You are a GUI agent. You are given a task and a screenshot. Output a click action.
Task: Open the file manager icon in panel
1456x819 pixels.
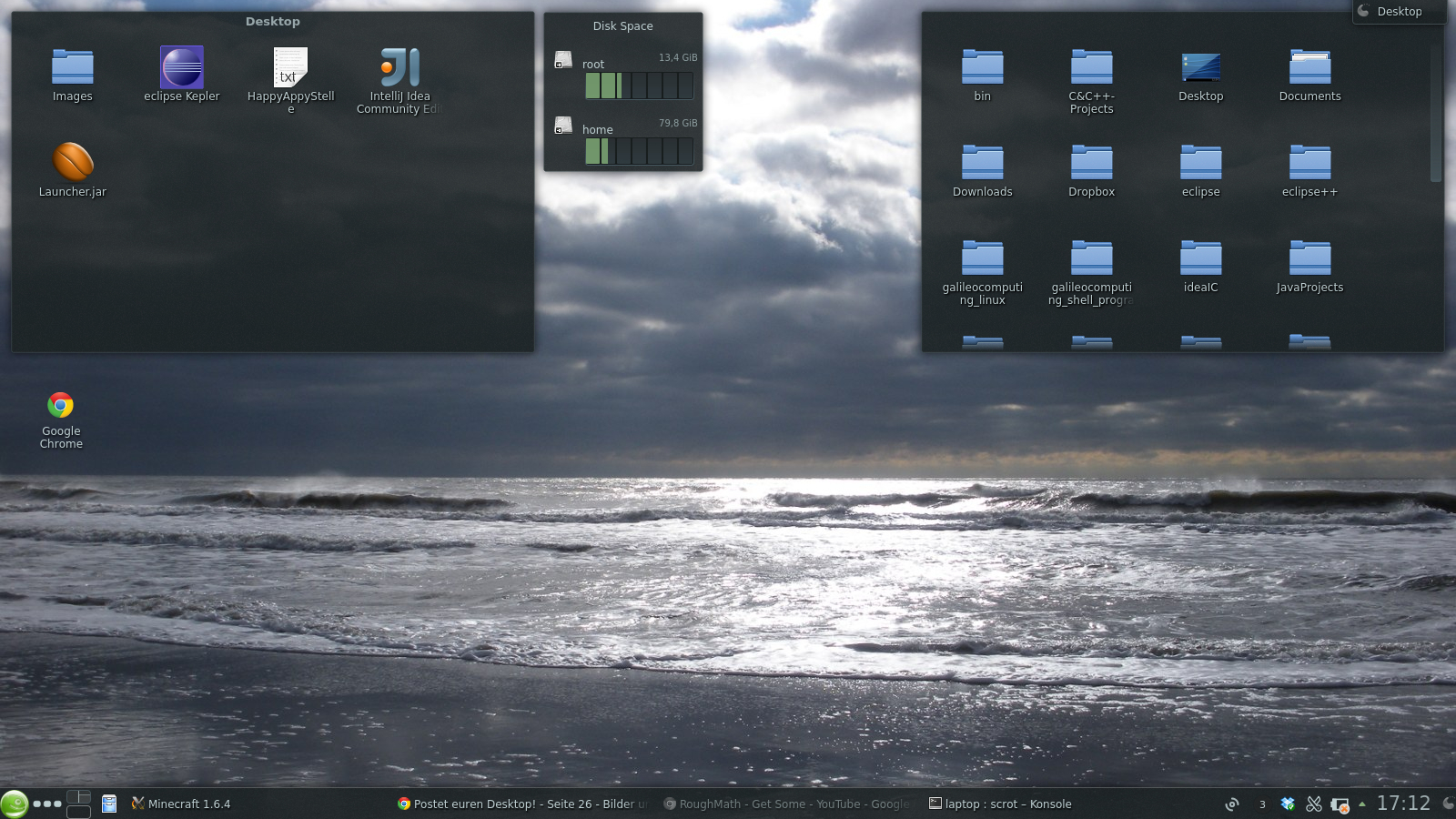pyautogui.click(x=109, y=804)
